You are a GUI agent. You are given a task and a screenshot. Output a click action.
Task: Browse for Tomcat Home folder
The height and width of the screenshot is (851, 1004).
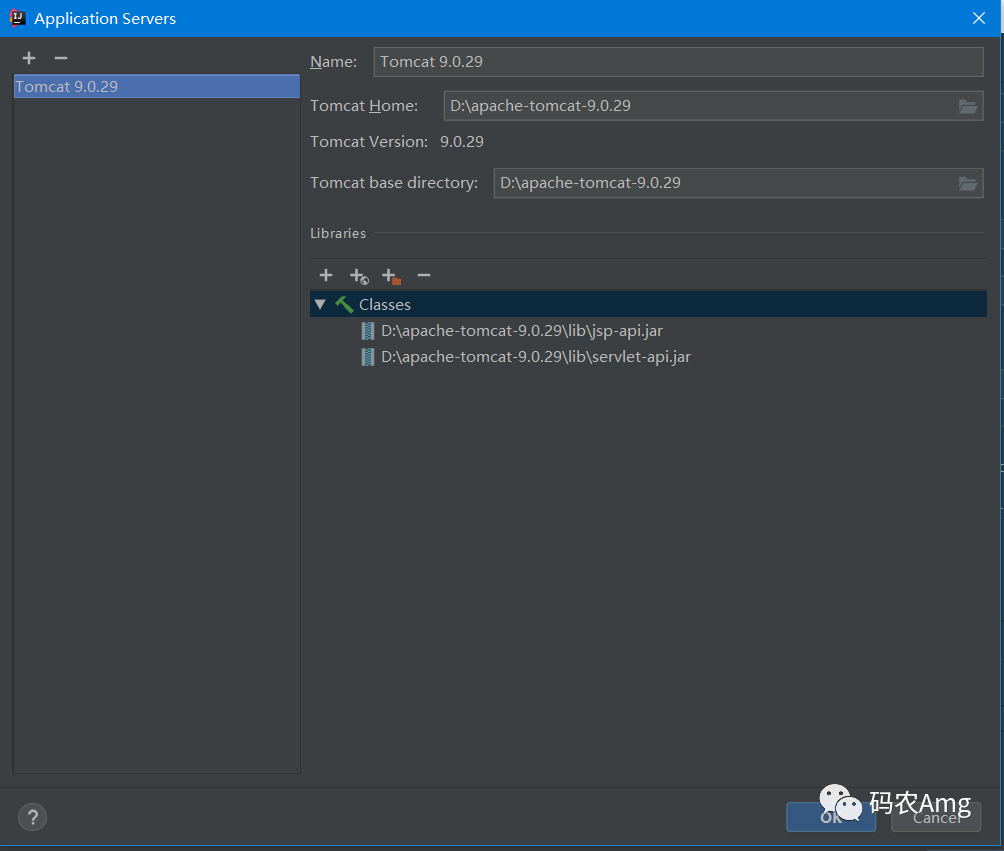968,106
